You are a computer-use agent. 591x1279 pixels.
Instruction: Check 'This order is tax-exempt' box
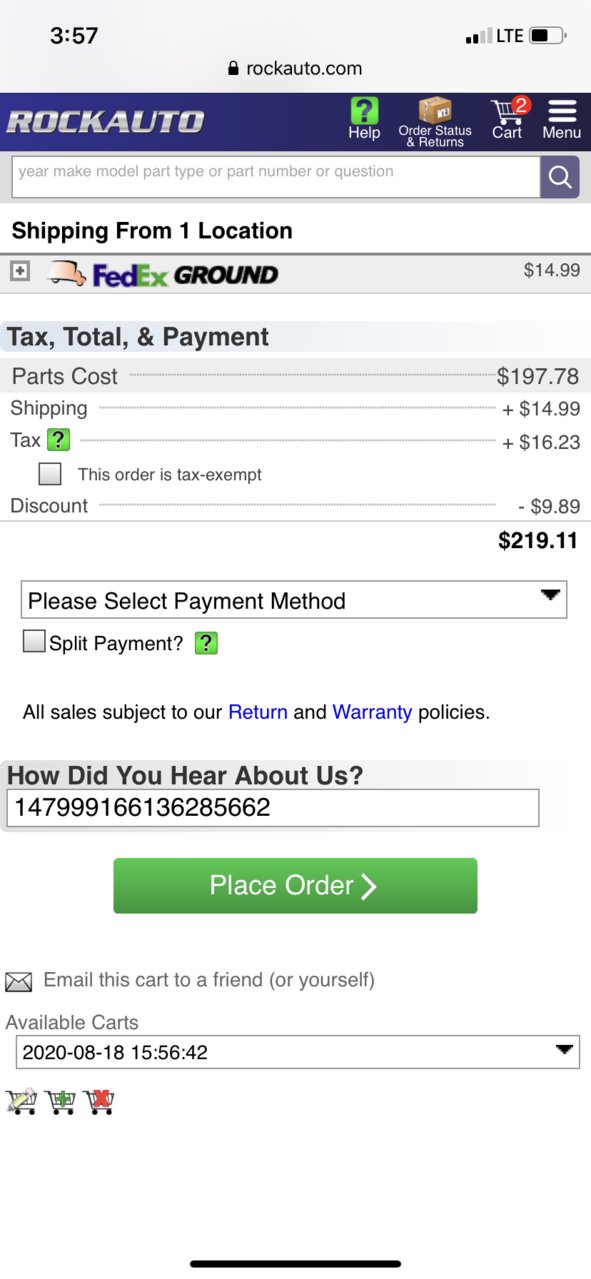click(x=50, y=474)
